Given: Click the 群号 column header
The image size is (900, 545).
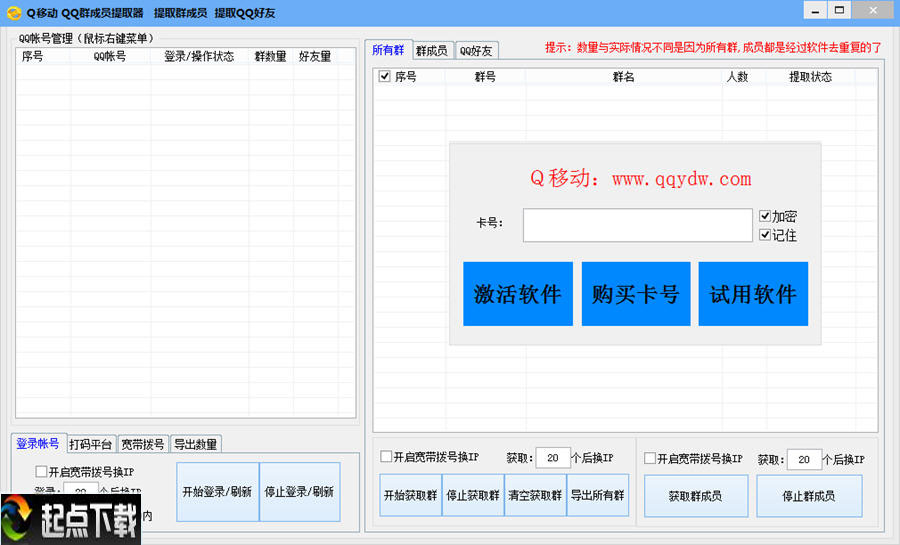Looking at the screenshot, I should click(485, 77).
